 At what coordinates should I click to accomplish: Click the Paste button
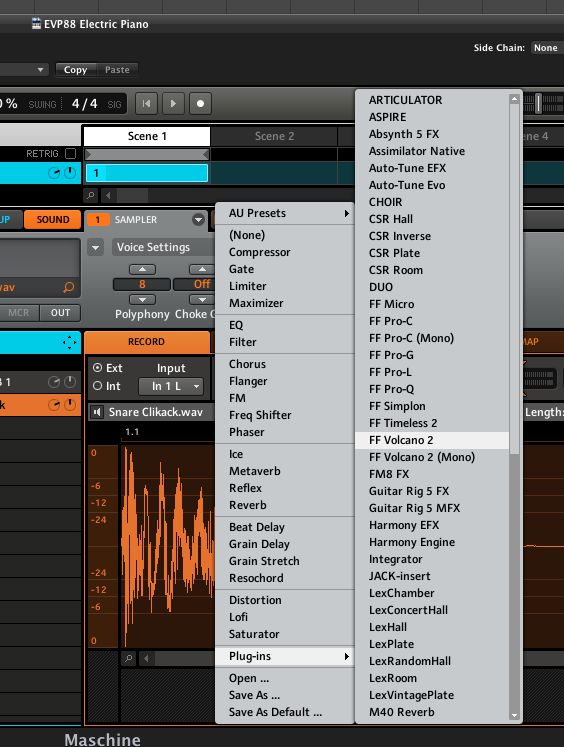[117, 70]
